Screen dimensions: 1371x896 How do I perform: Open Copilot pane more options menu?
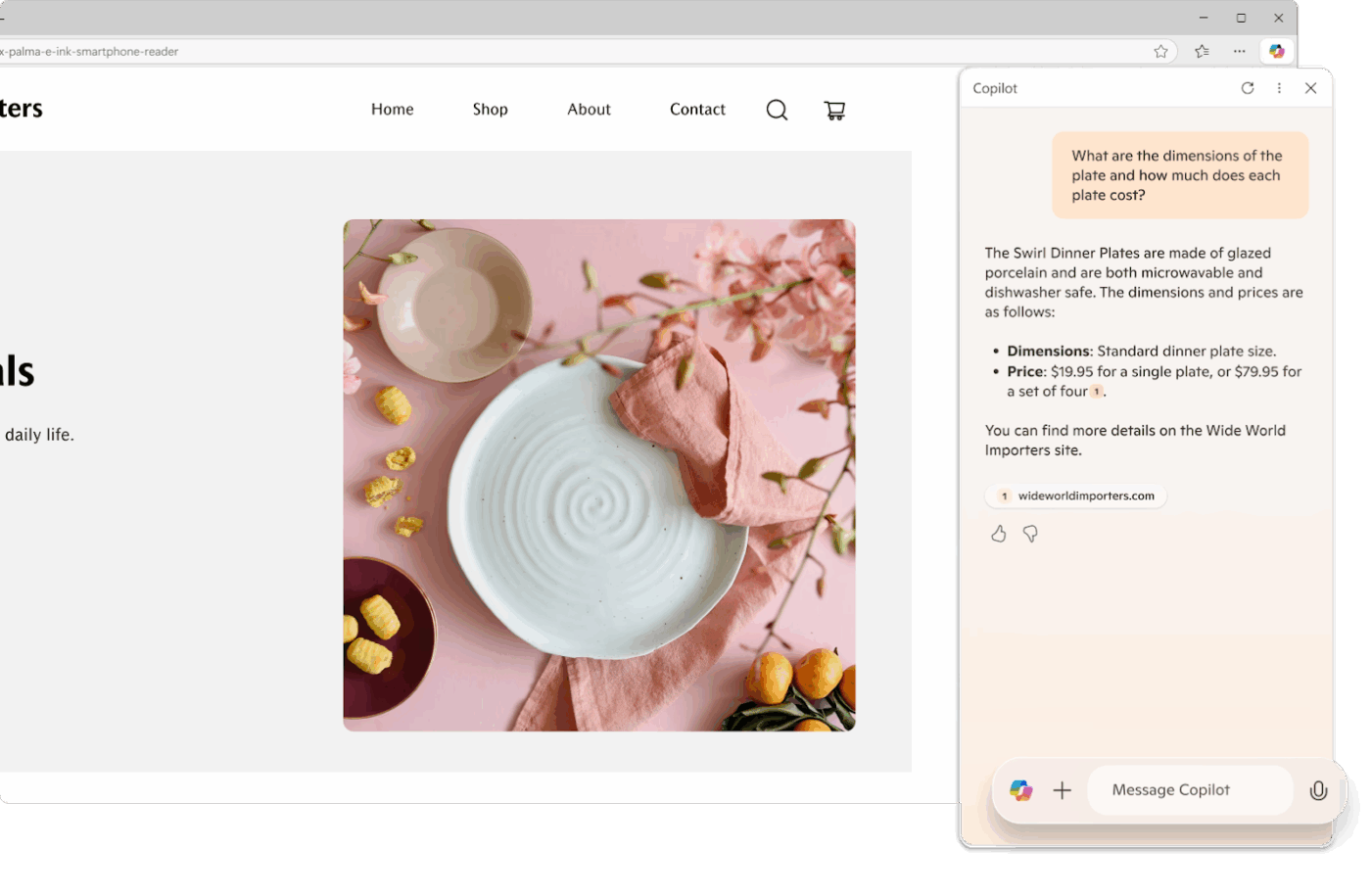[x=1279, y=88]
